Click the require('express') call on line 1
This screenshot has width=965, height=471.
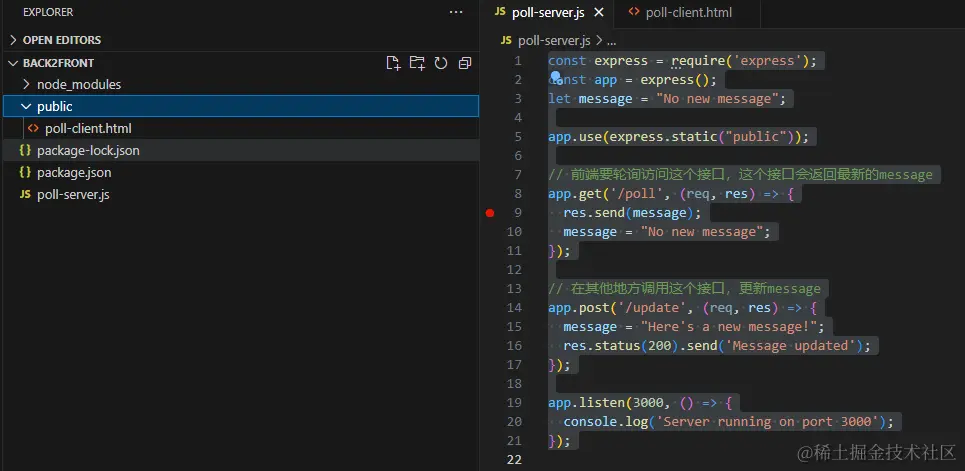[x=740, y=61]
